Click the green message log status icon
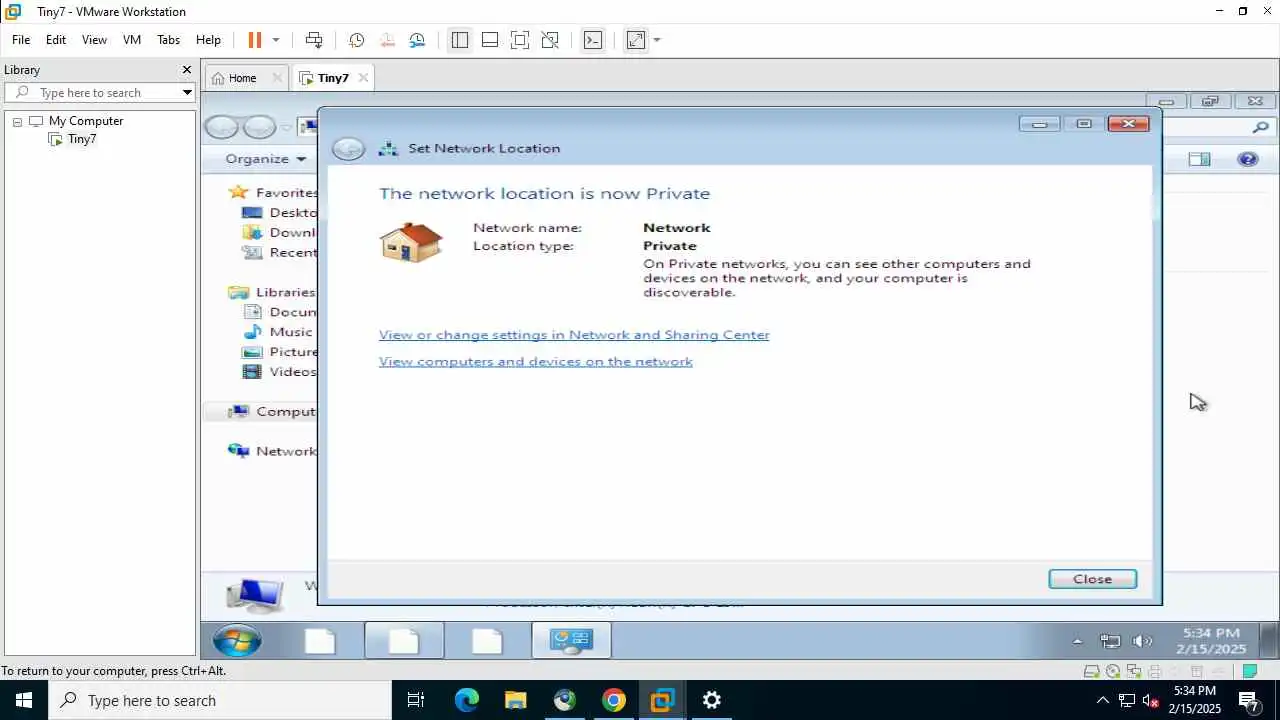The width and height of the screenshot is (1280, 720). [x=1249, y=671]
